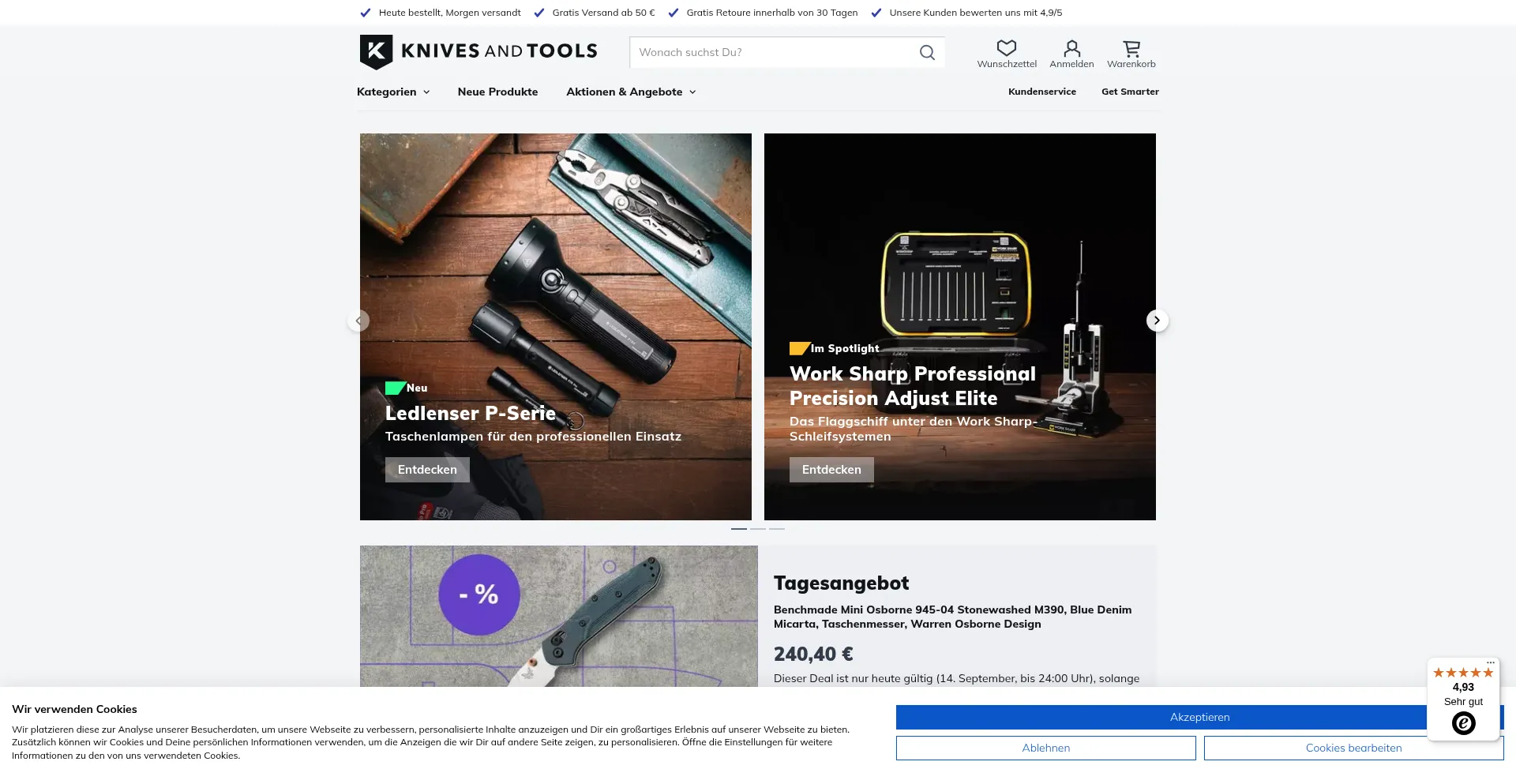
Task: Click the green 'Neu' label
Action: tap(417, 388)
